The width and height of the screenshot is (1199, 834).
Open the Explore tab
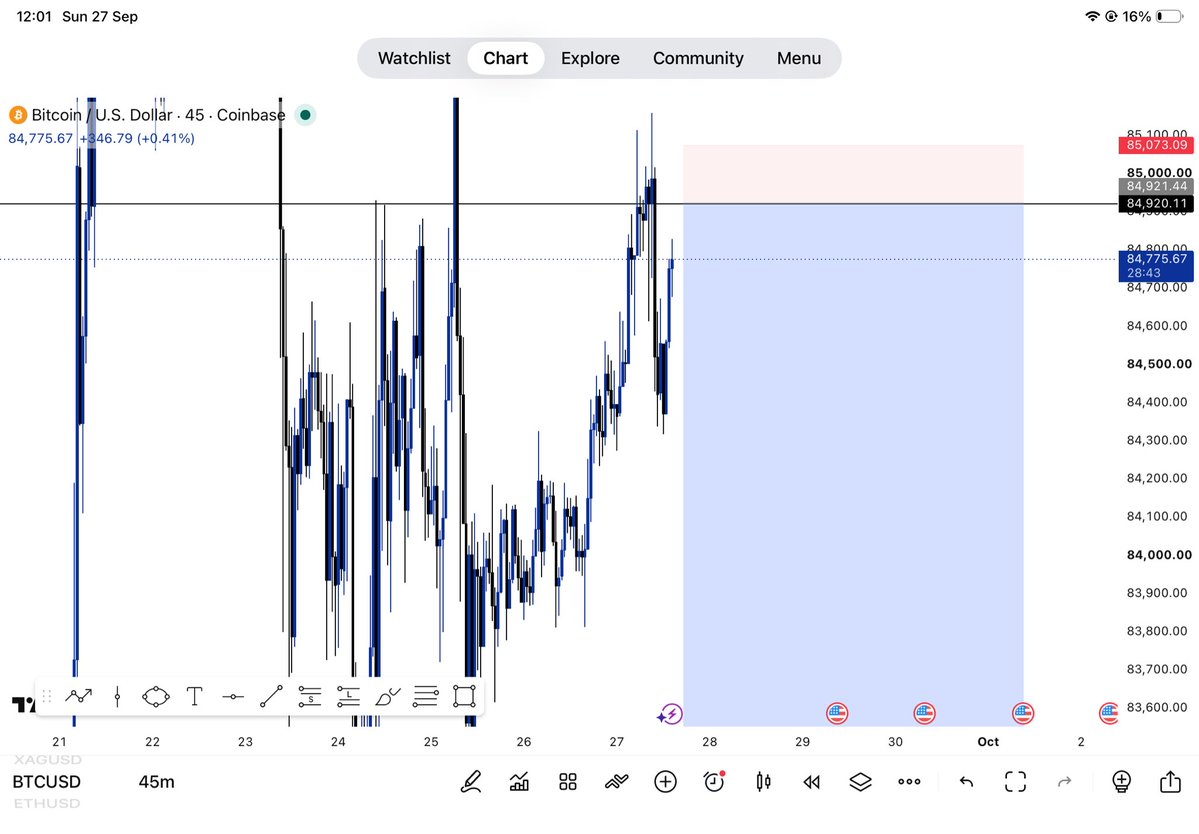pyautogui.click(x=590, y=58)
